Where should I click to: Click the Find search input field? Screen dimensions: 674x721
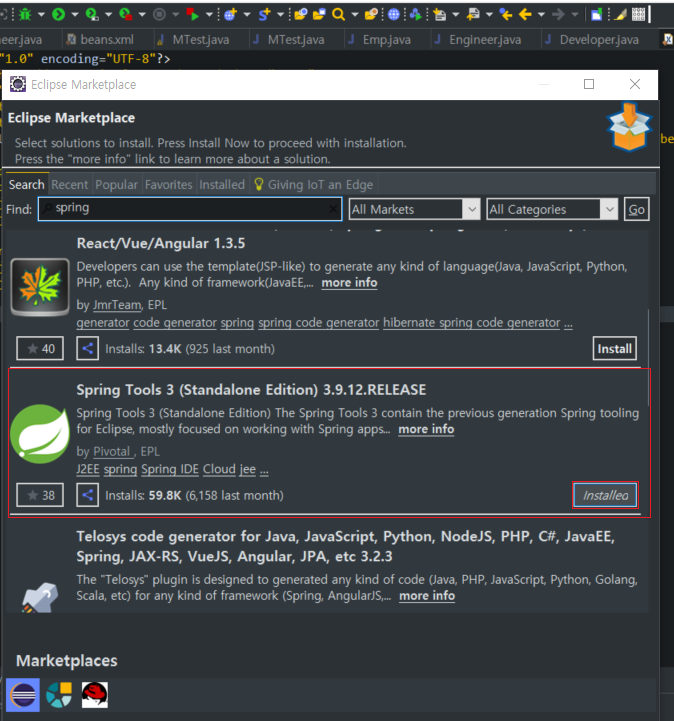pyautogui.click(x=190, y=209)
